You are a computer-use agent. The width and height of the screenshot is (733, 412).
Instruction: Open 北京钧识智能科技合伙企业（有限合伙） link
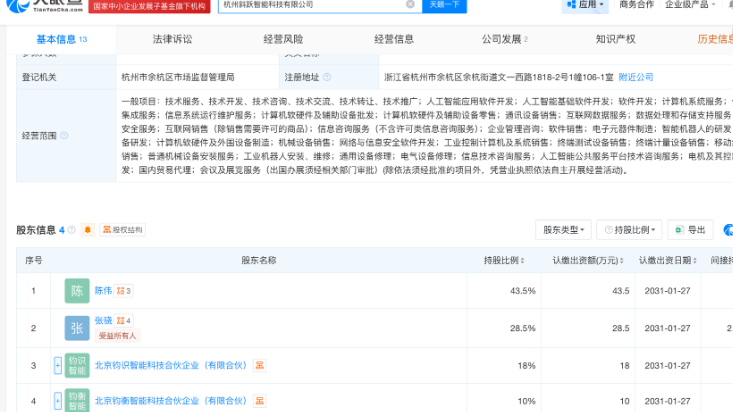[x=171, y=365]
